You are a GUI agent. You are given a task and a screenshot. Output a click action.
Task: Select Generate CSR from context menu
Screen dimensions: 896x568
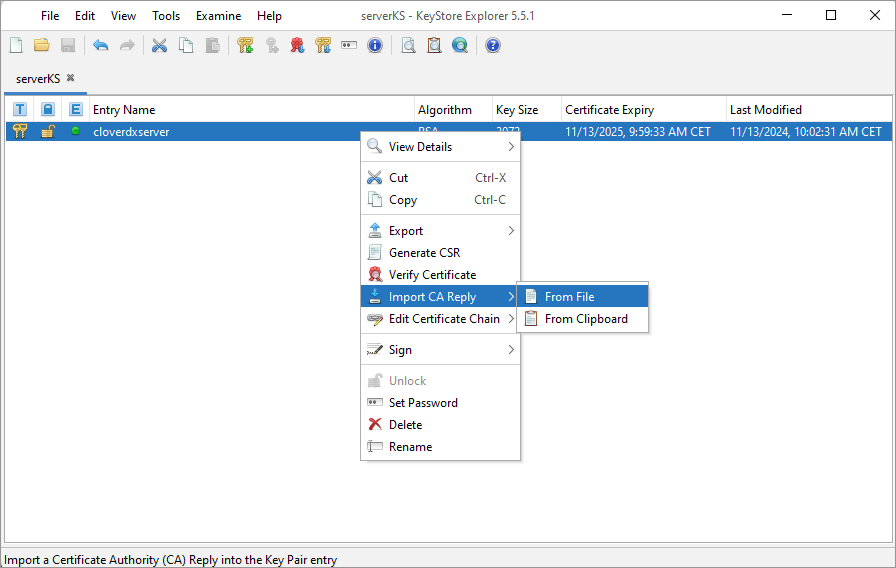[x=424, y=253]
